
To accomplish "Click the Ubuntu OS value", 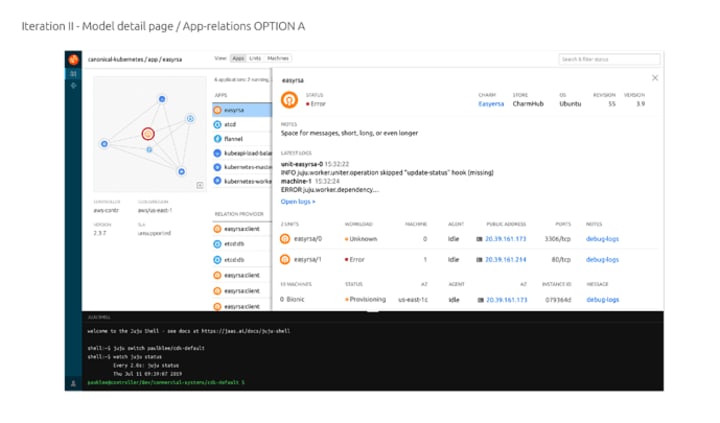I will pos(570,104).
